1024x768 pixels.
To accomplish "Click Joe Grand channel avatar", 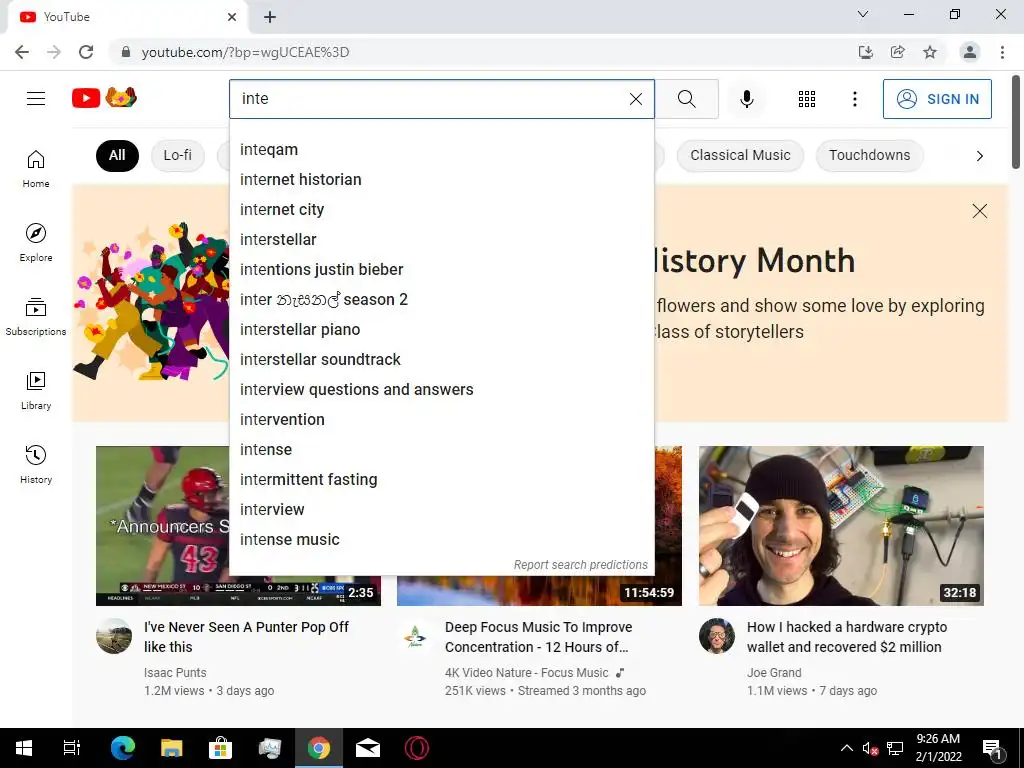I will tap(716, 636).
